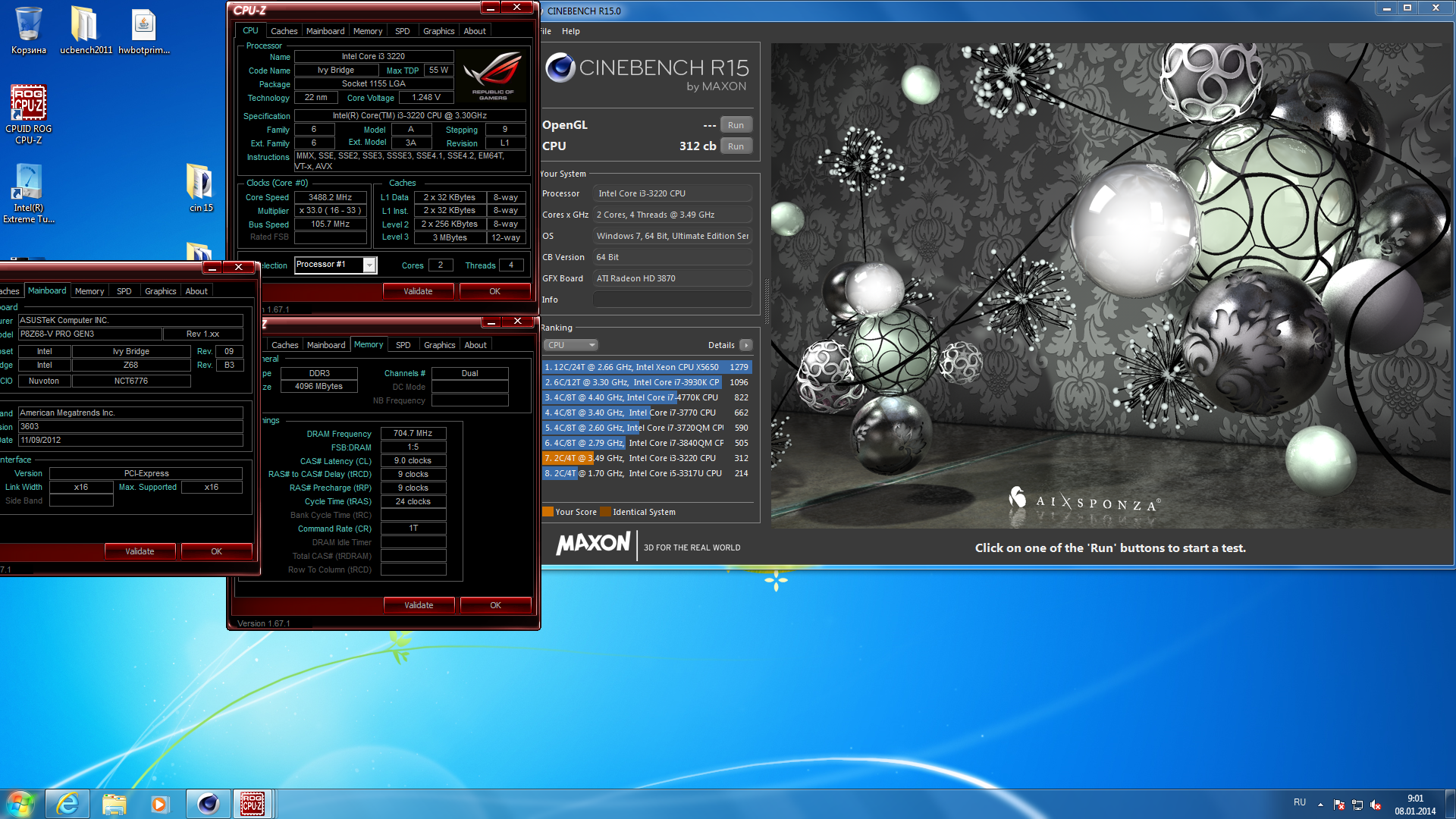This screenshot has height=819, width=1456.
Task: Select Core i7-3720QM ranking row
Action: [x=647, y=428]
